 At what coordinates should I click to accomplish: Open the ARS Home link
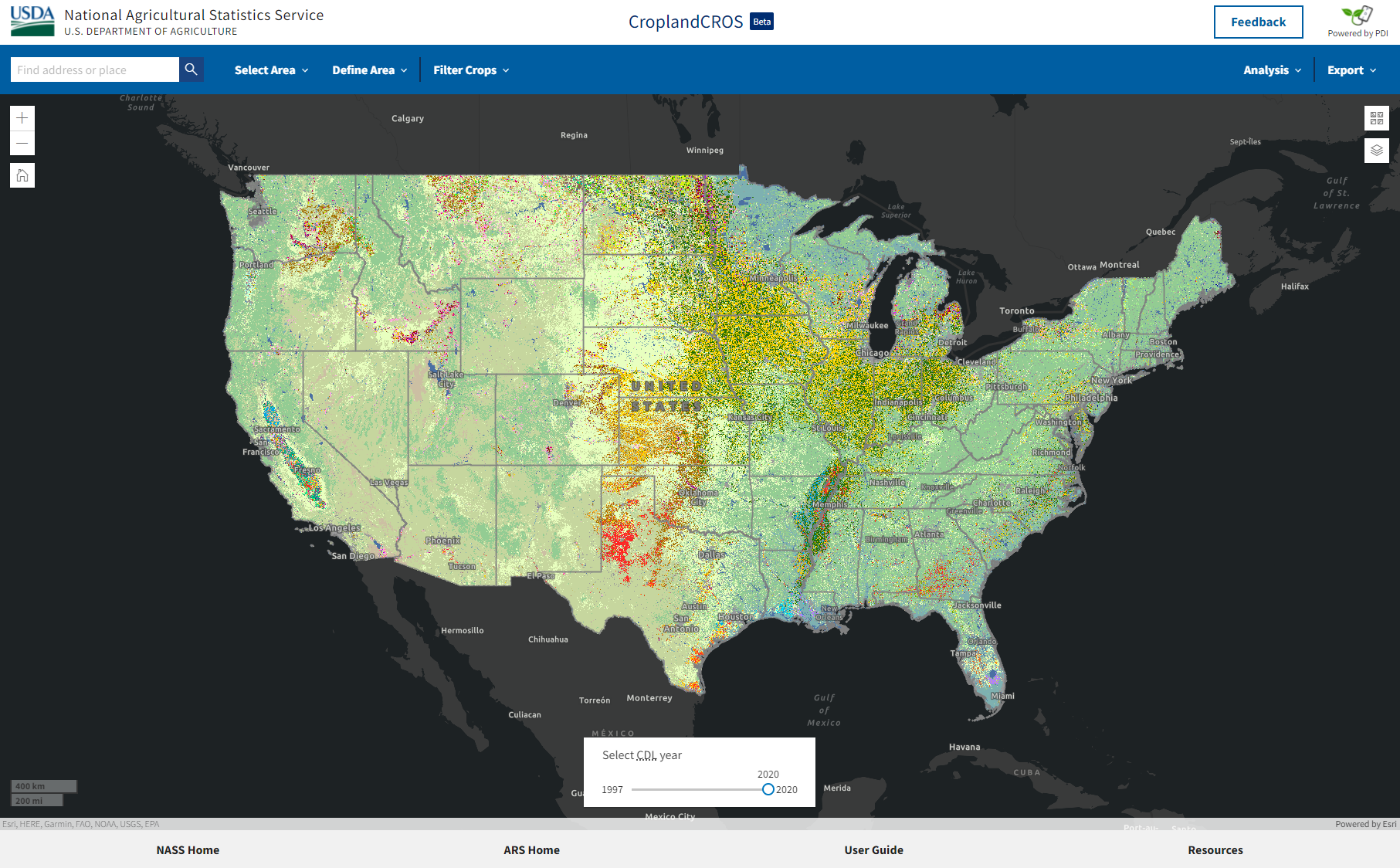[x=531, y=849]
